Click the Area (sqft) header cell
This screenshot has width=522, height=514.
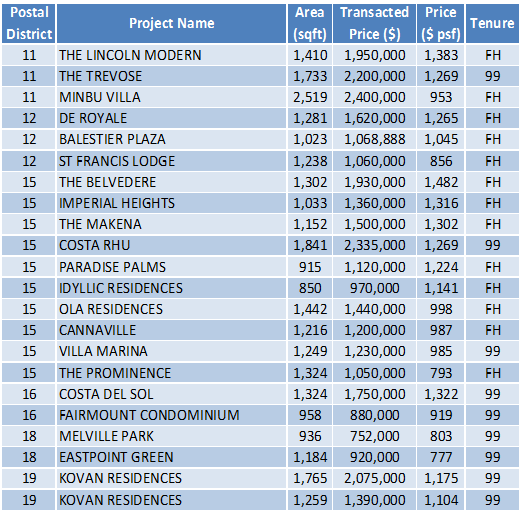(310, 23)
